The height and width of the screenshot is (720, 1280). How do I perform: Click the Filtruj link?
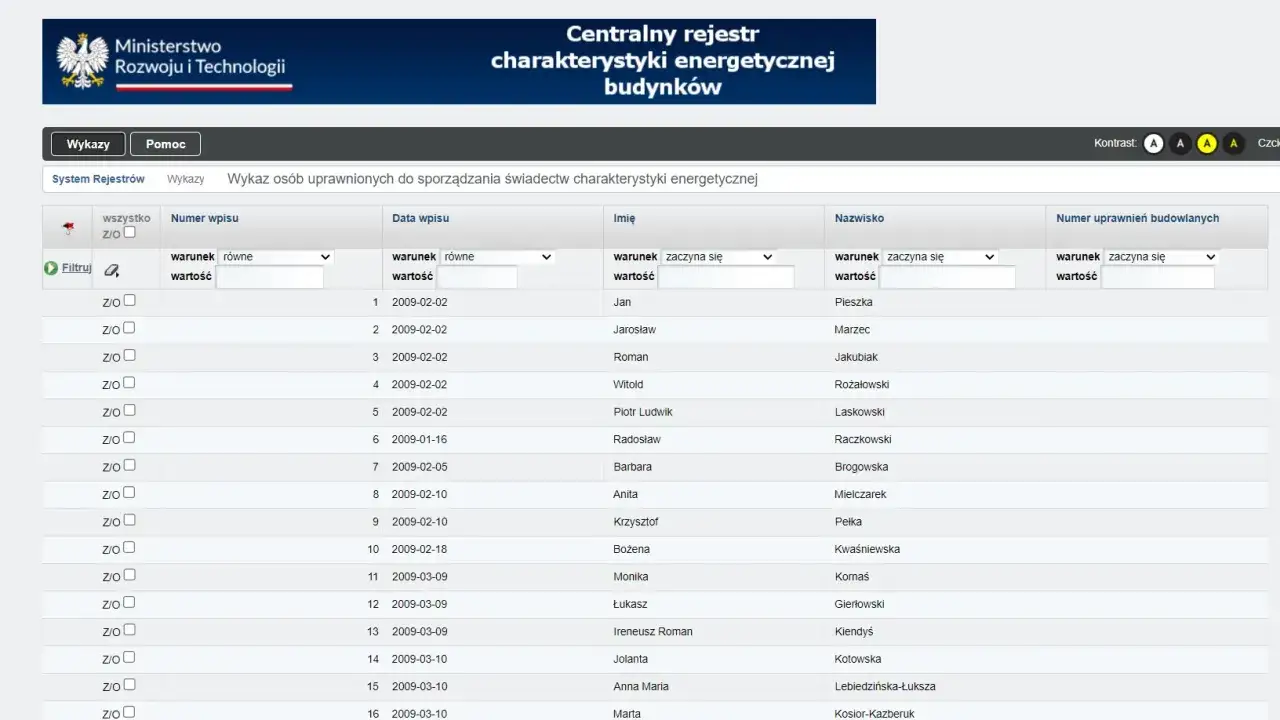77,268
